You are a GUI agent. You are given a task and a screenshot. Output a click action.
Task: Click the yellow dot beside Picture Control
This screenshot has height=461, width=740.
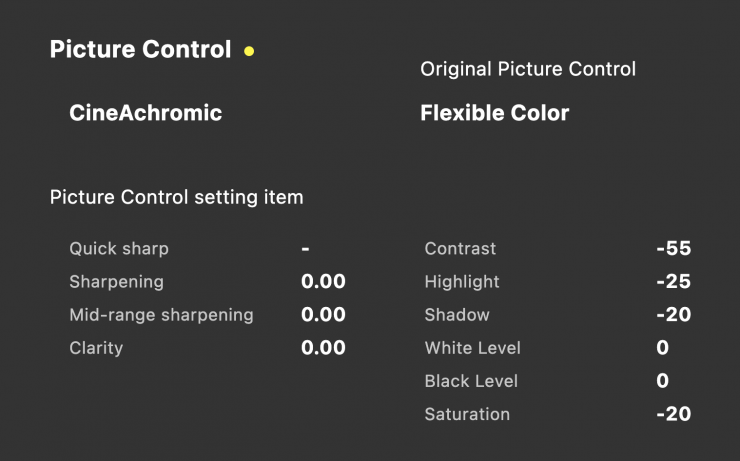(x=249, y=51)
